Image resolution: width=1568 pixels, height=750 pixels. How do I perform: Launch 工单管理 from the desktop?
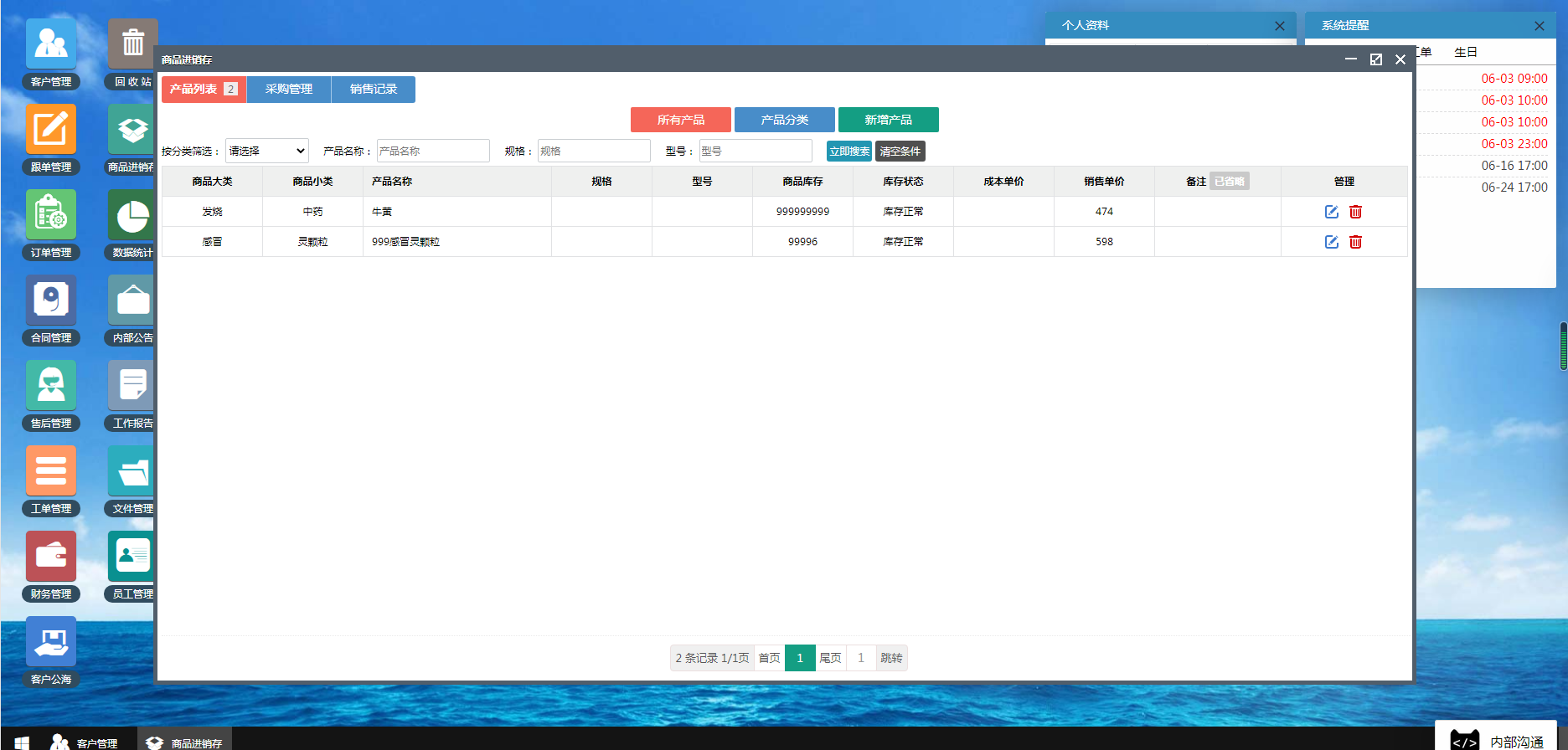(x=51, y=471)
